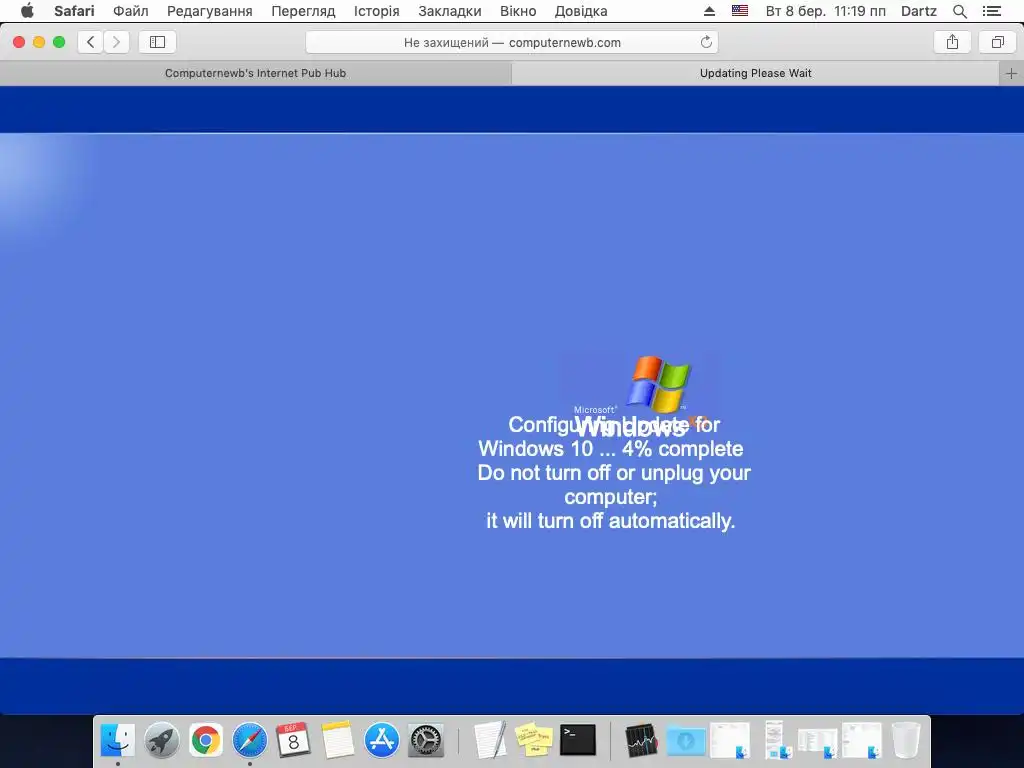Minimize Safari with the yellow button
The height and width of the screenshot is (768, 1024).
pos(39,42)
